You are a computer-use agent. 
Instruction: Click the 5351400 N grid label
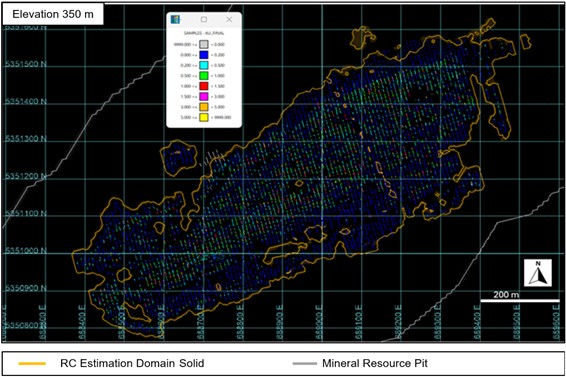click(x=26, y=101)
